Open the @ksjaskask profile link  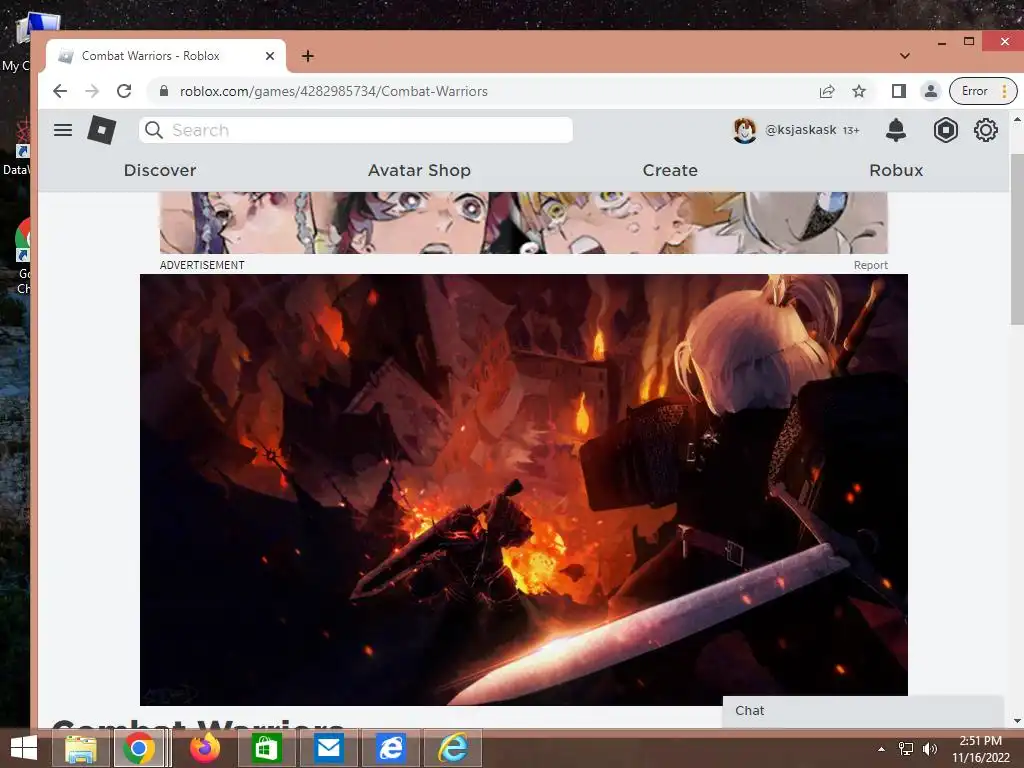click(801, 130)
